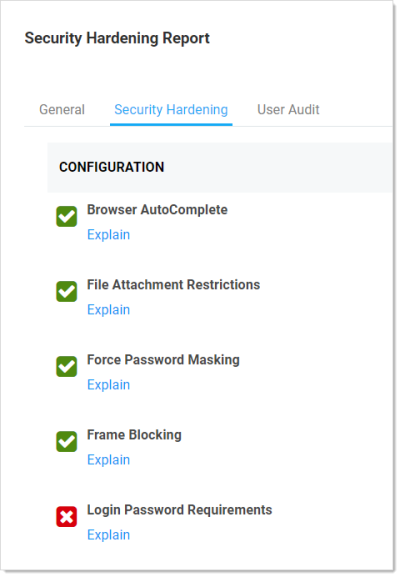Click the Login Password Requirements label
Image resolution: width=400 pixels, height=577 pixels.
180,510
